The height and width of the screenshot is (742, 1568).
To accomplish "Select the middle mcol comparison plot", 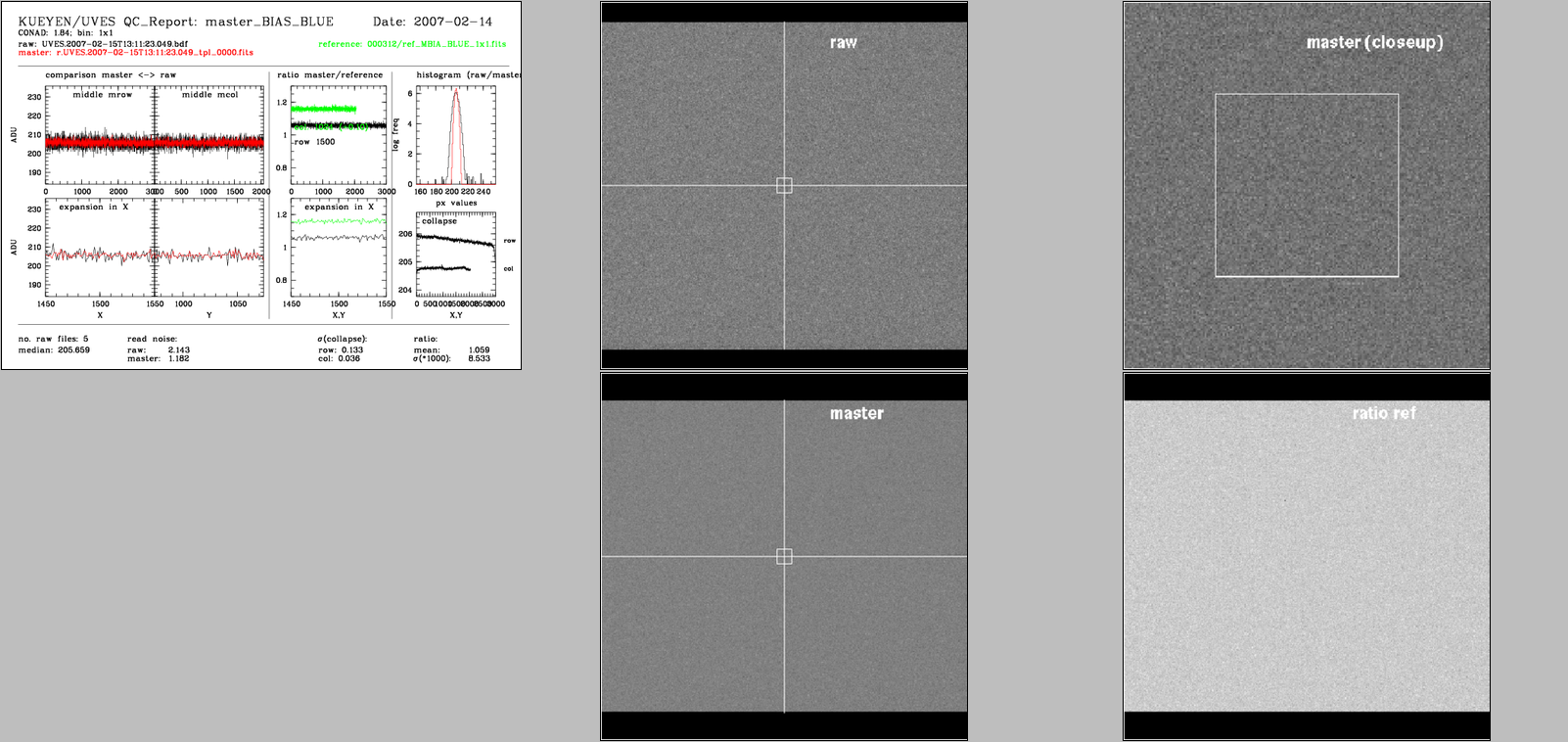I will tap(209, 135).
